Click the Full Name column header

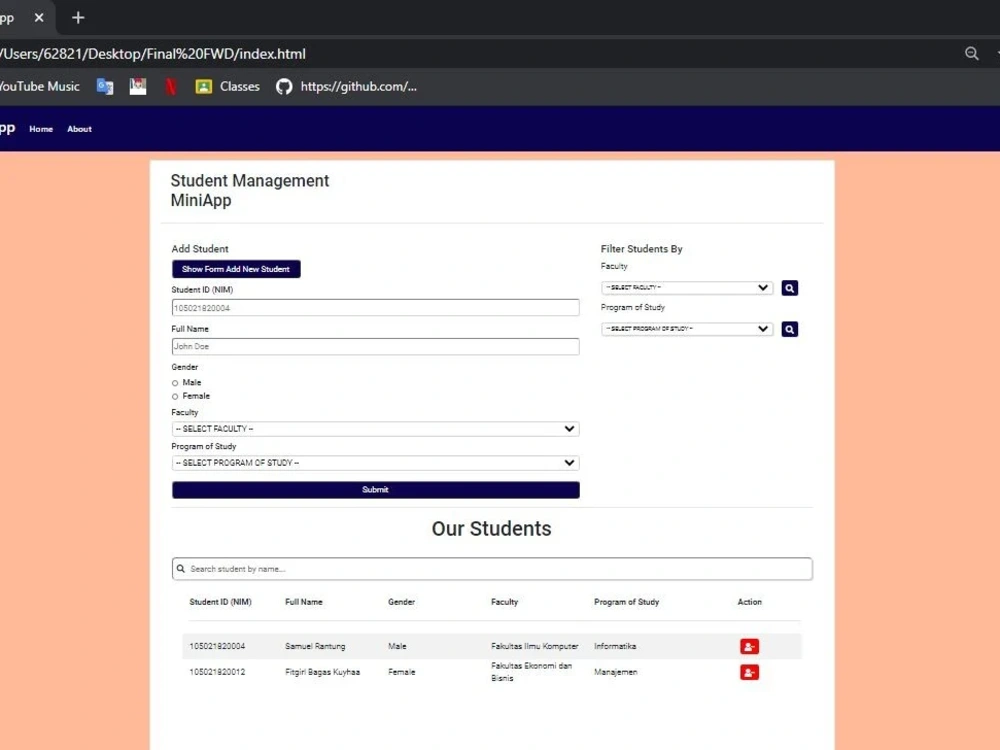(304, 602)
